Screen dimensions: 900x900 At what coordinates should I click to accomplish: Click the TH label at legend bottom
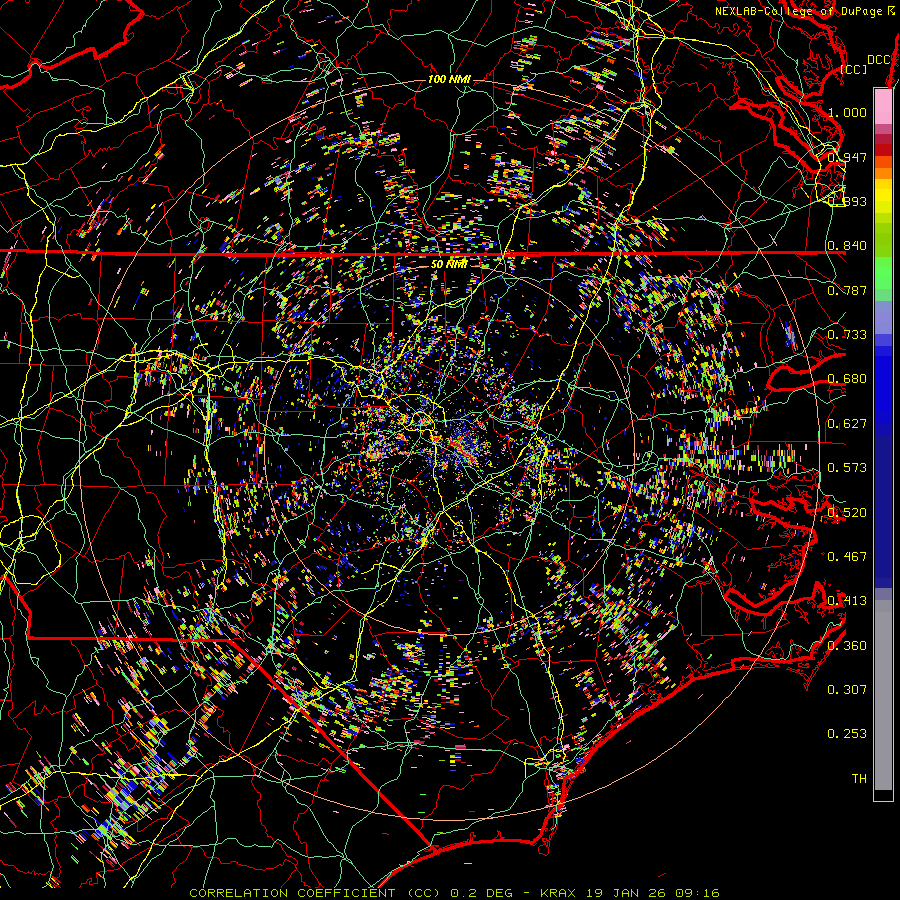click(859, 779)
